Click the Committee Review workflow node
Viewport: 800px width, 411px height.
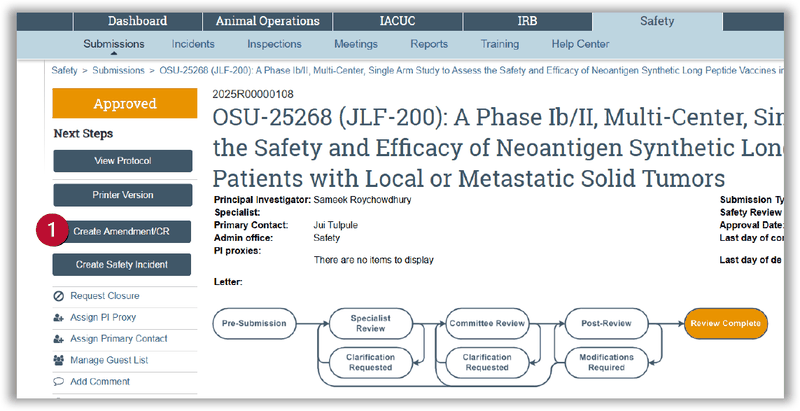point(487,323)
